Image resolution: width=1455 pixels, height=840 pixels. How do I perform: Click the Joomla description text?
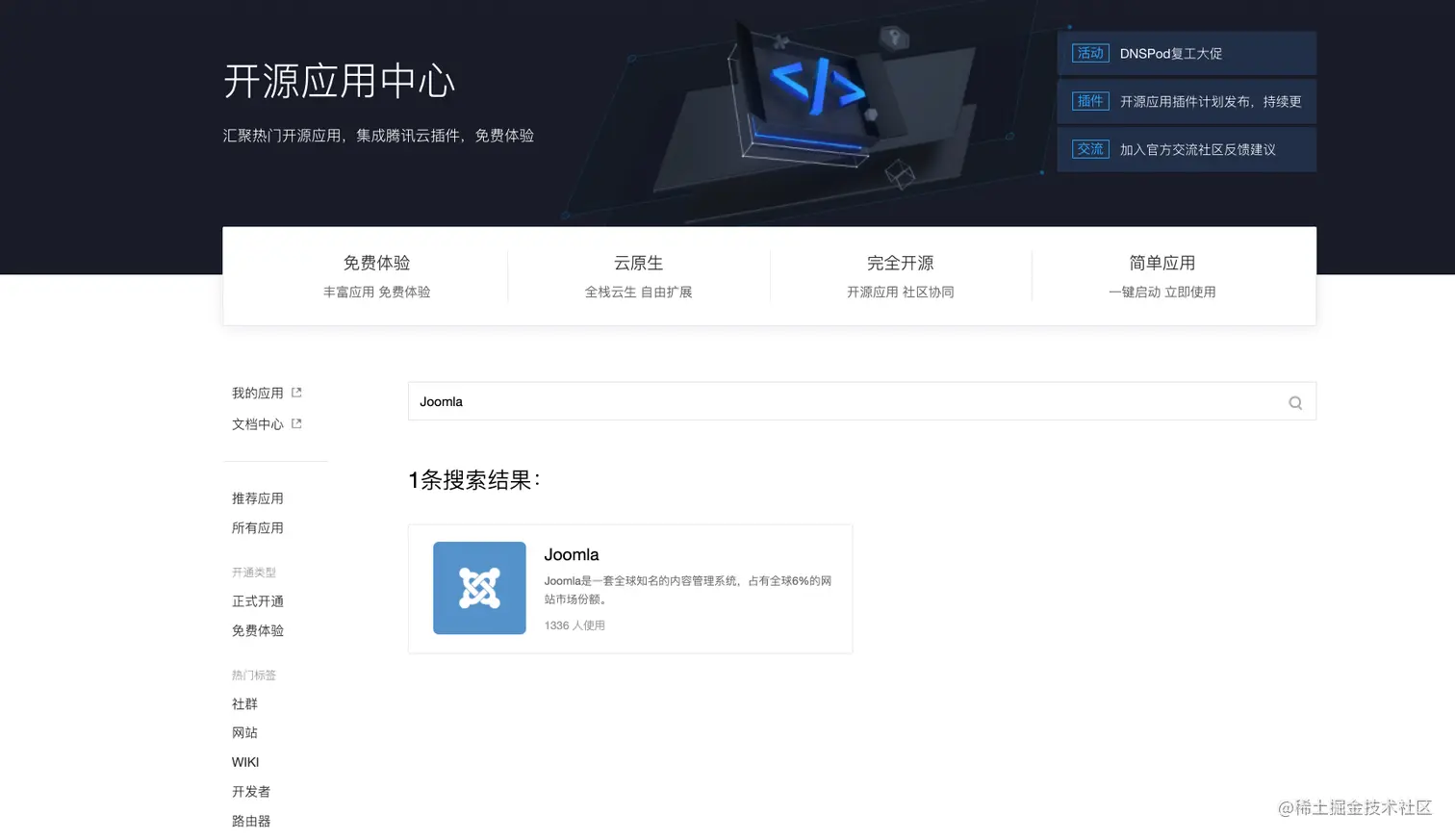point(688,590)
